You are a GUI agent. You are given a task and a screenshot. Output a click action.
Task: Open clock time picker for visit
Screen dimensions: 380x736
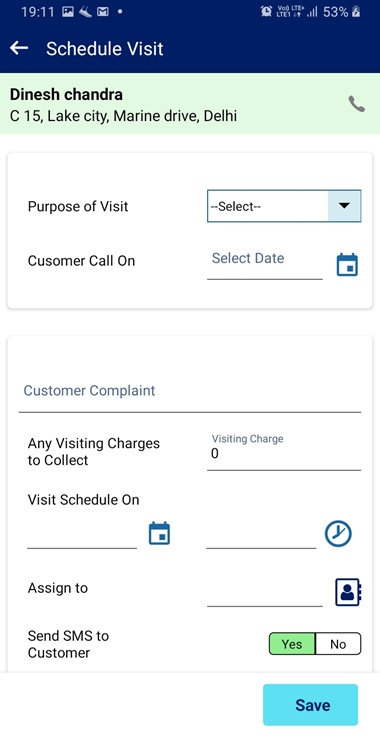point(338,534)
